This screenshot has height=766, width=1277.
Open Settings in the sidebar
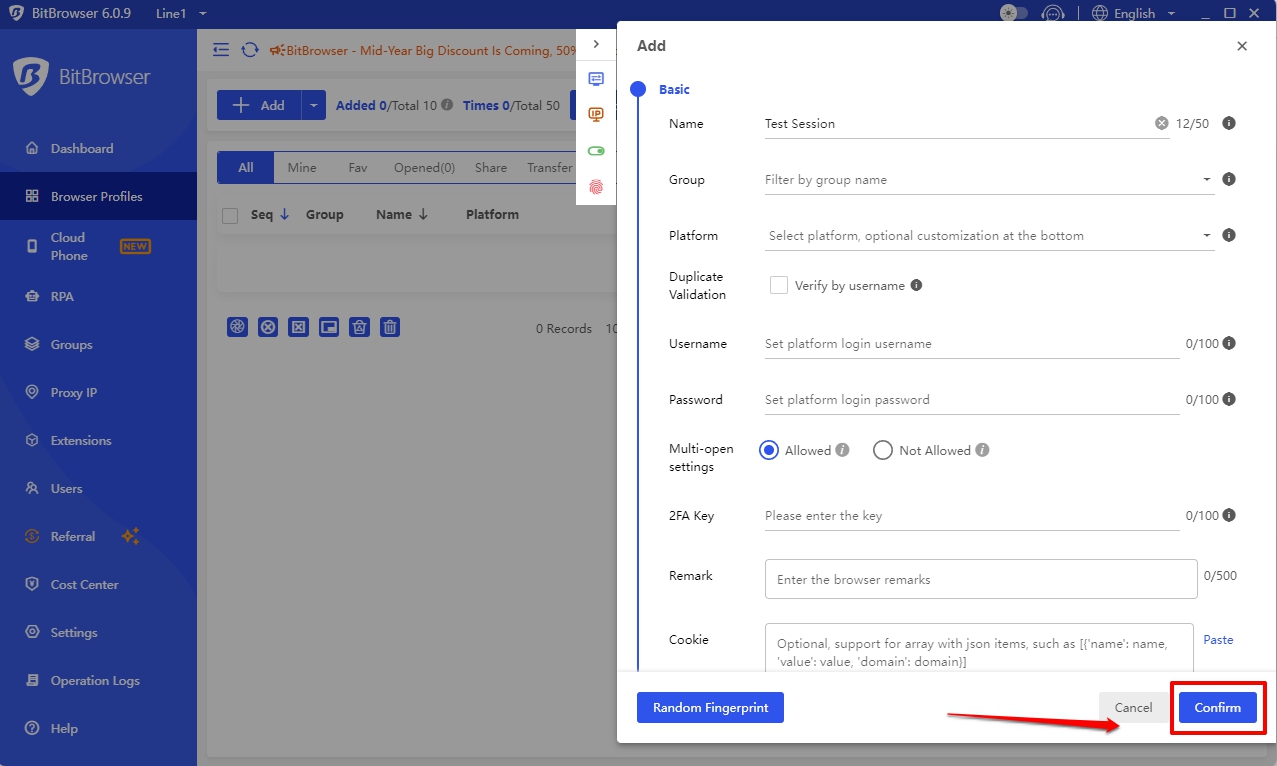click(x=98, y=632)
